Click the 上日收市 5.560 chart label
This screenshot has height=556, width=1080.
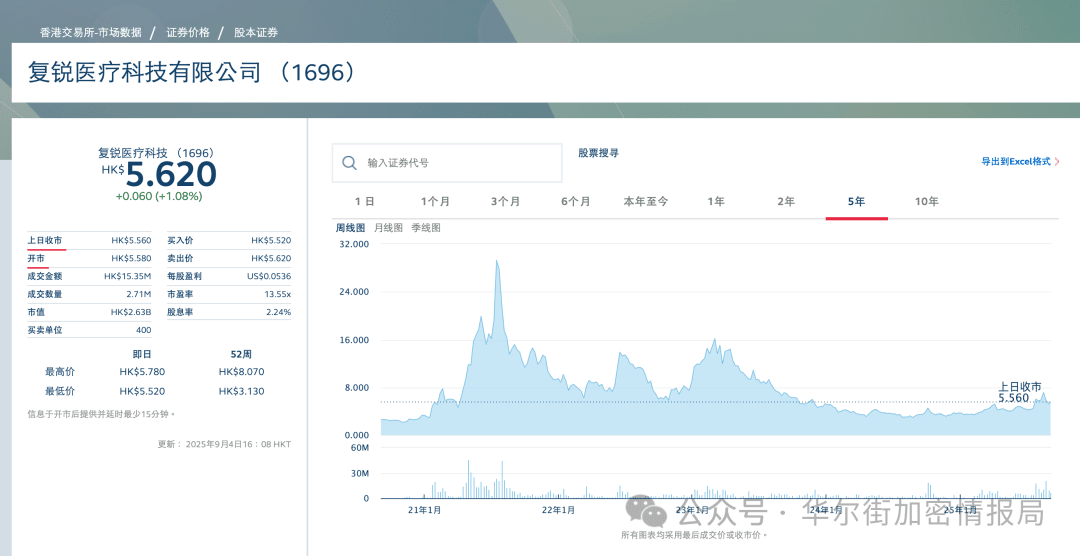click(x=1019, y=393)
